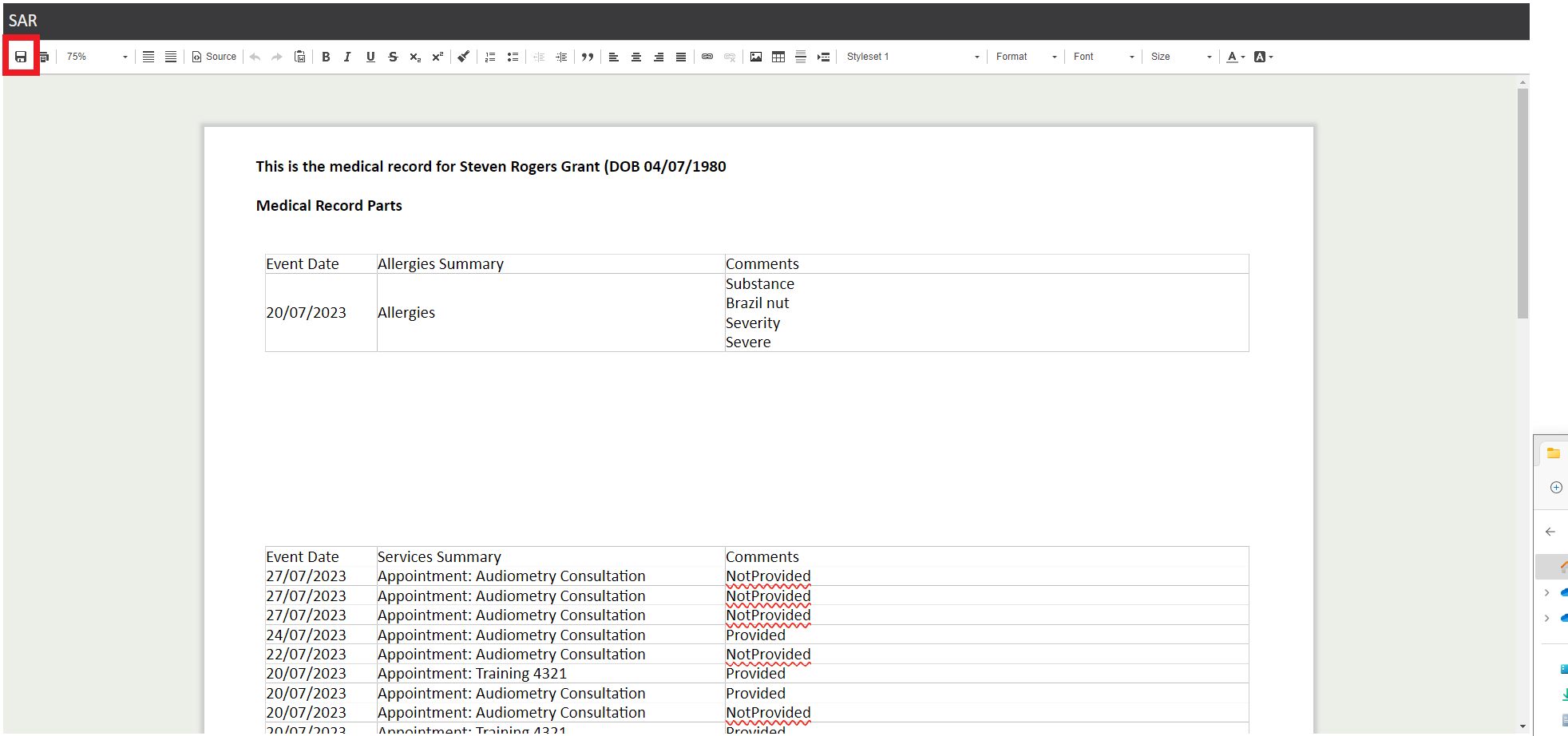This screenshot has height=736, width=1568.
Task: Save the SAR document
Action: pyautogui.click(x=21, y=56)
